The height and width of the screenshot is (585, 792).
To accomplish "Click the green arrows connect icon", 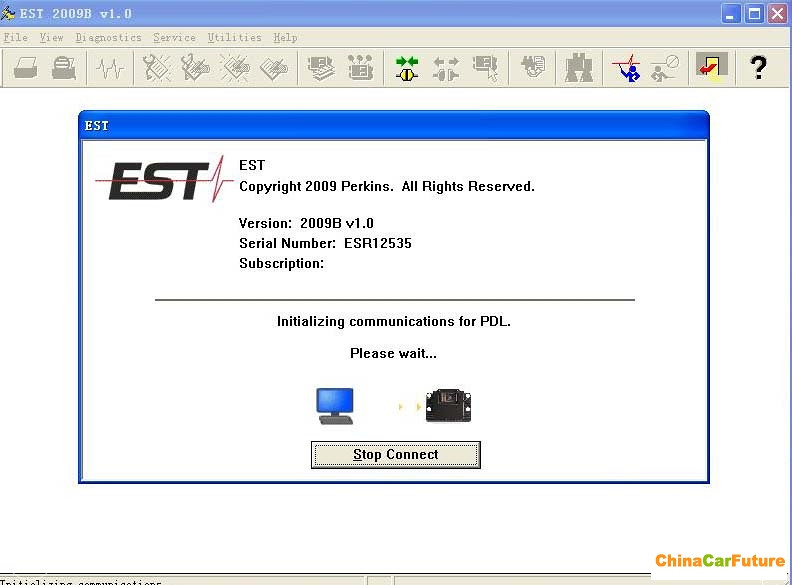I will pyautogui.click(x=406, y=68).
